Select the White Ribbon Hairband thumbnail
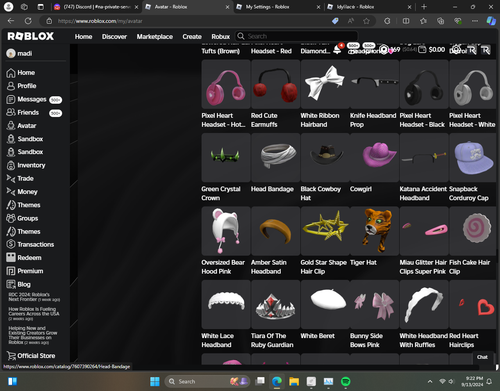The height and width of the screenshot is (391, 500). click(325, 84)
